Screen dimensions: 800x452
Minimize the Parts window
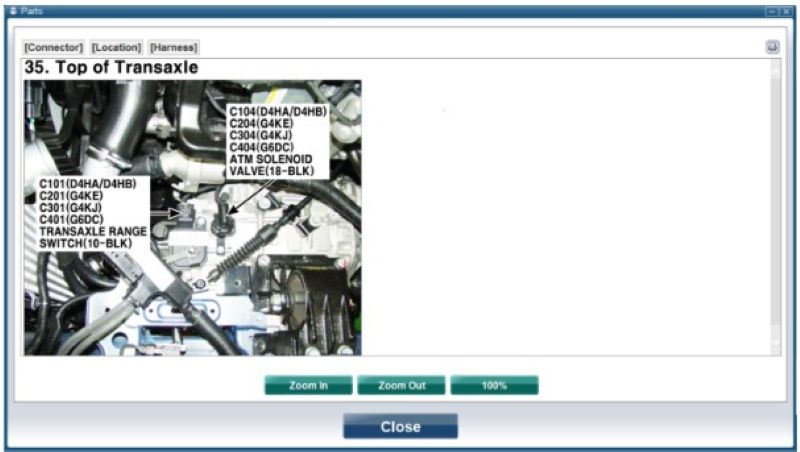click(772, 11)
